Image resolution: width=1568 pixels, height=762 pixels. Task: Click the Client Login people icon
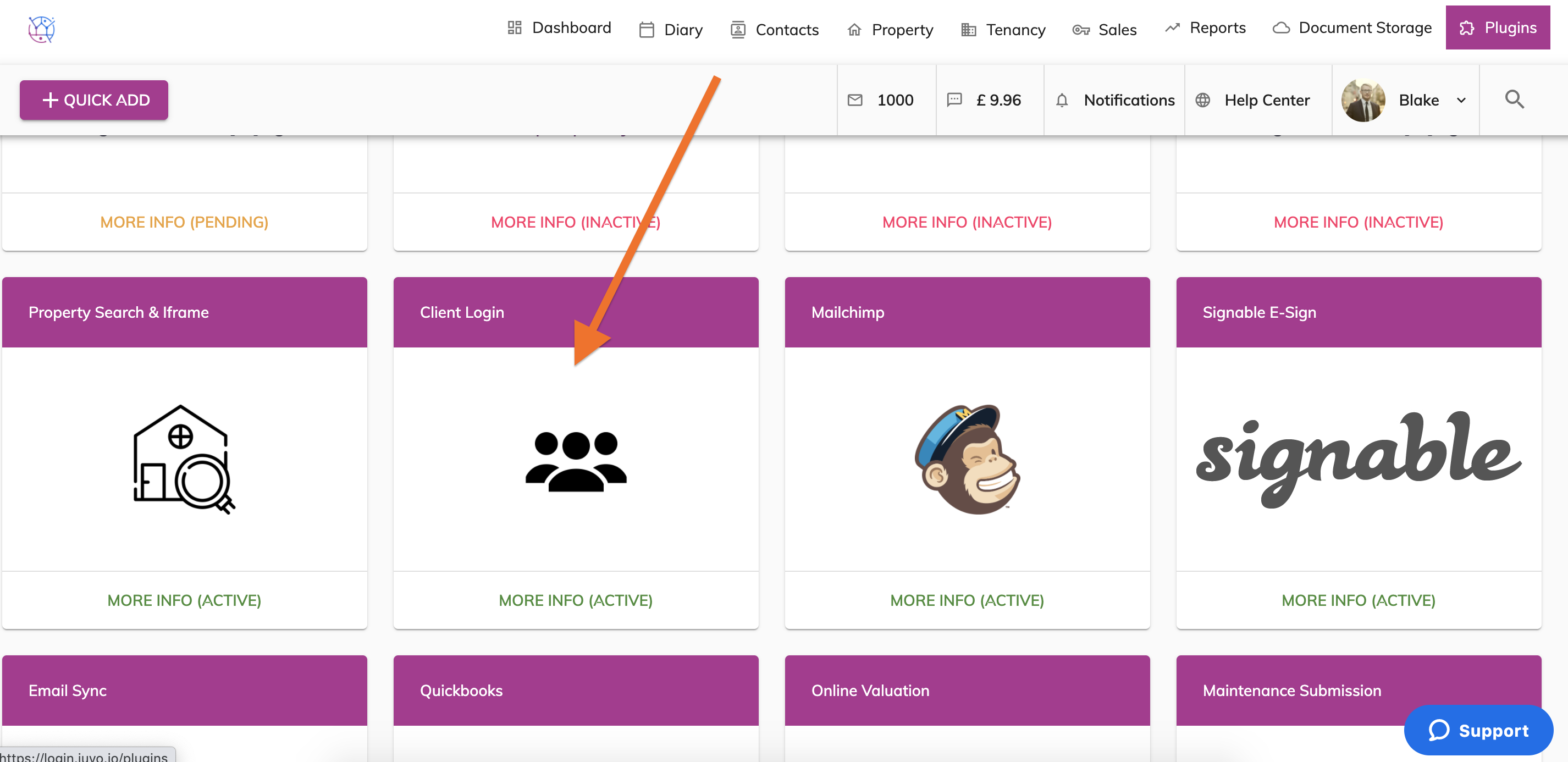[x=575, y=460]
